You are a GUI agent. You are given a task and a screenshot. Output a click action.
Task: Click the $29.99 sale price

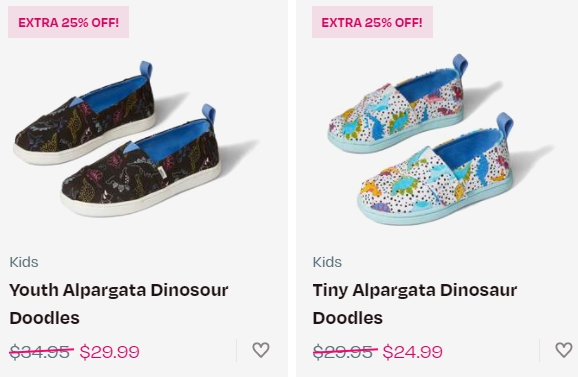tap(109, 352)
